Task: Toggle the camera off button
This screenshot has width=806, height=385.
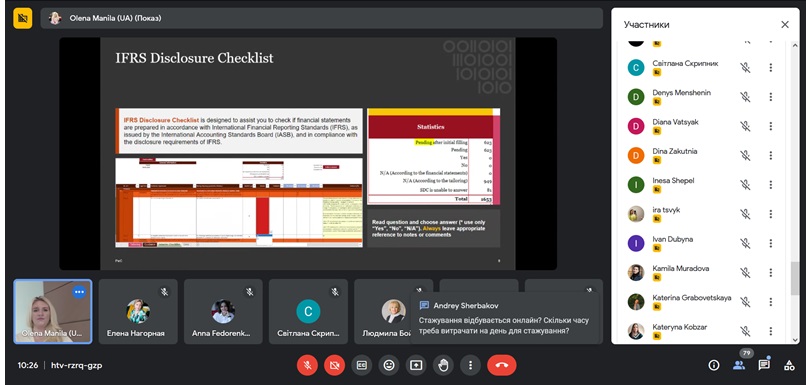Action: tap(335, 365)
